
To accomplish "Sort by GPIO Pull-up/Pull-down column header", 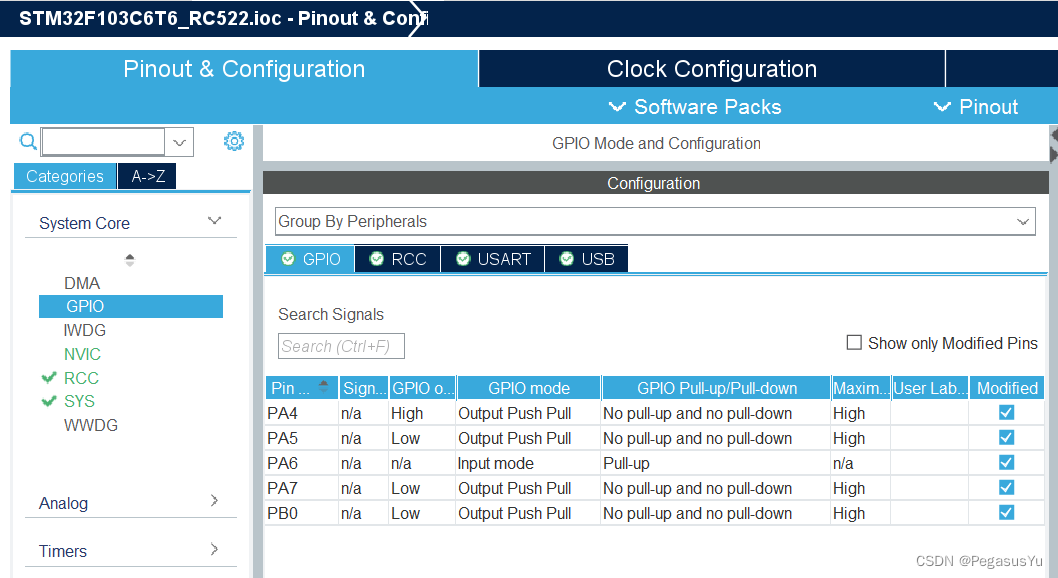I will pos(717,388).
